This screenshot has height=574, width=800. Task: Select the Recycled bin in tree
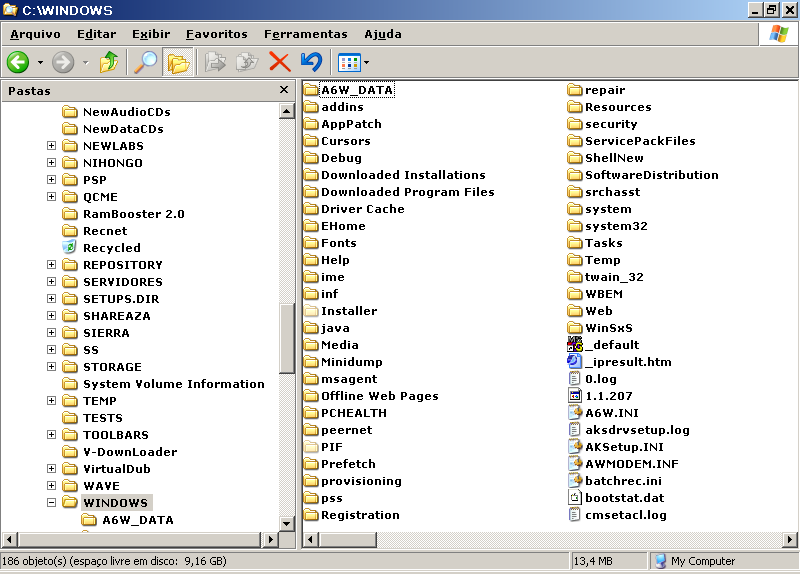point(101,248)
